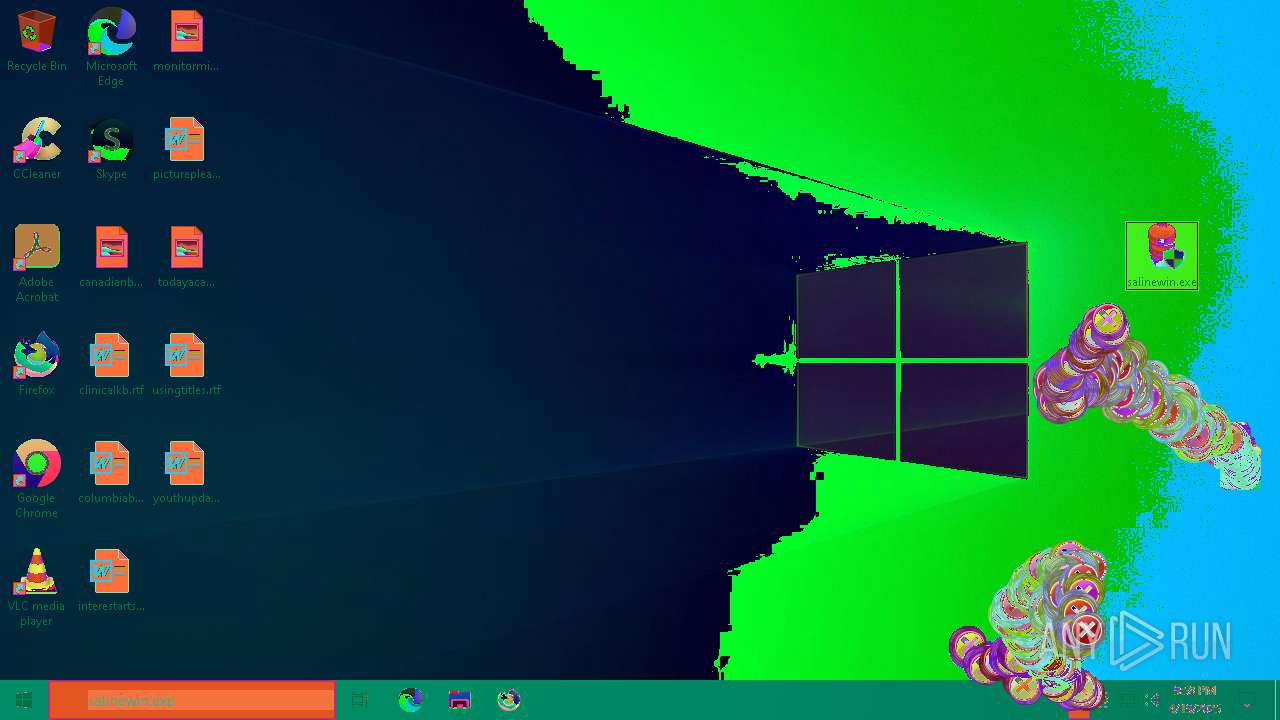Launch Microsoft Edge from the taskbar

(411, 700)
